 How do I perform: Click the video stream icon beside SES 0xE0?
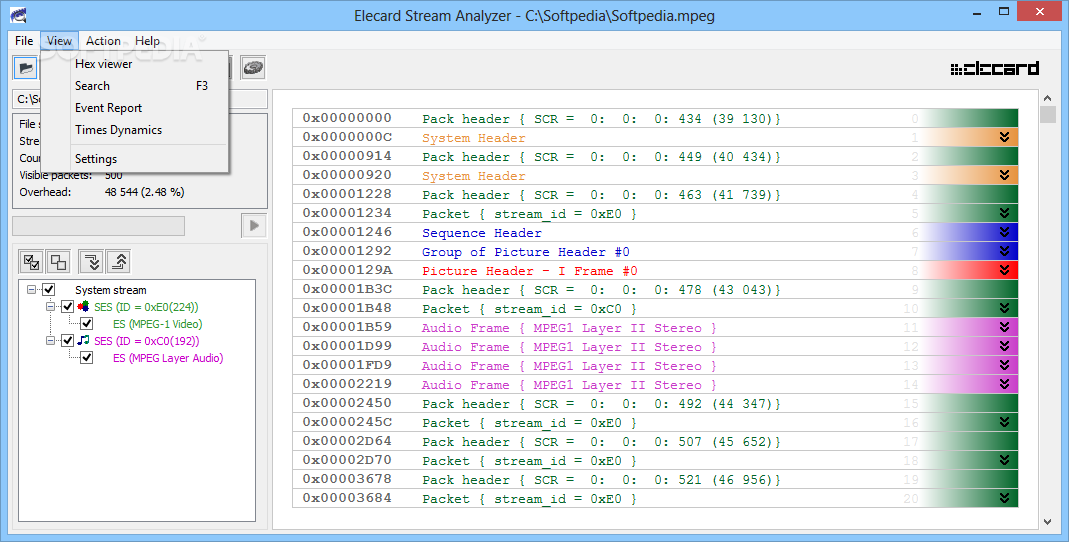click(x=83, y=307)
